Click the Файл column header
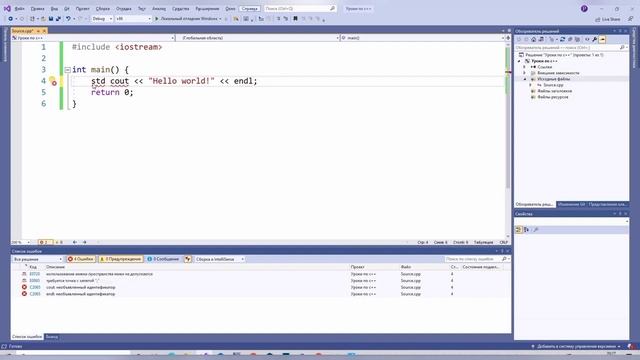The height and width of the screenshot is (360, 640). (406, 267)
